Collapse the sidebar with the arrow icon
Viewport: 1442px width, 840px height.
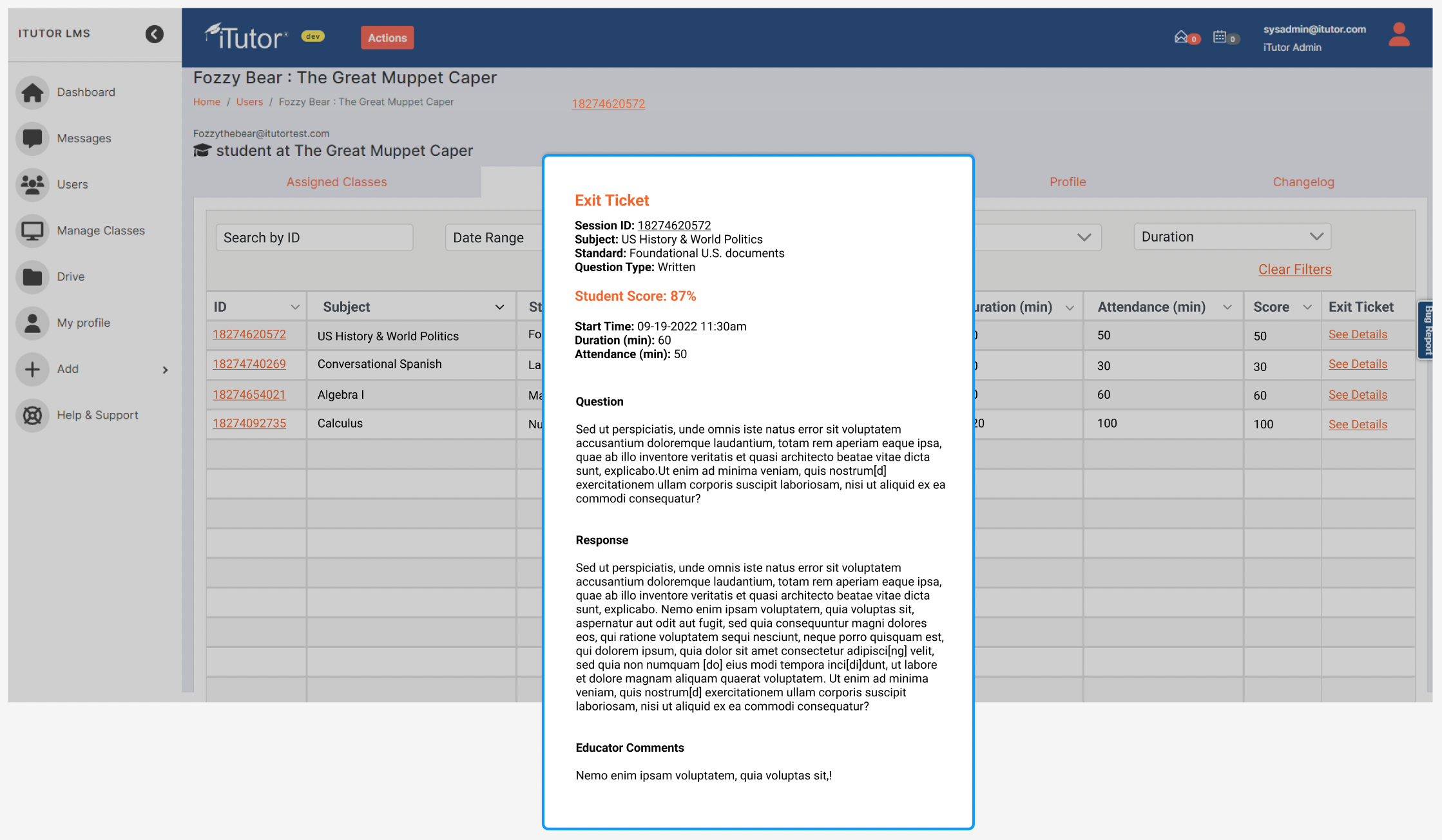154,34
